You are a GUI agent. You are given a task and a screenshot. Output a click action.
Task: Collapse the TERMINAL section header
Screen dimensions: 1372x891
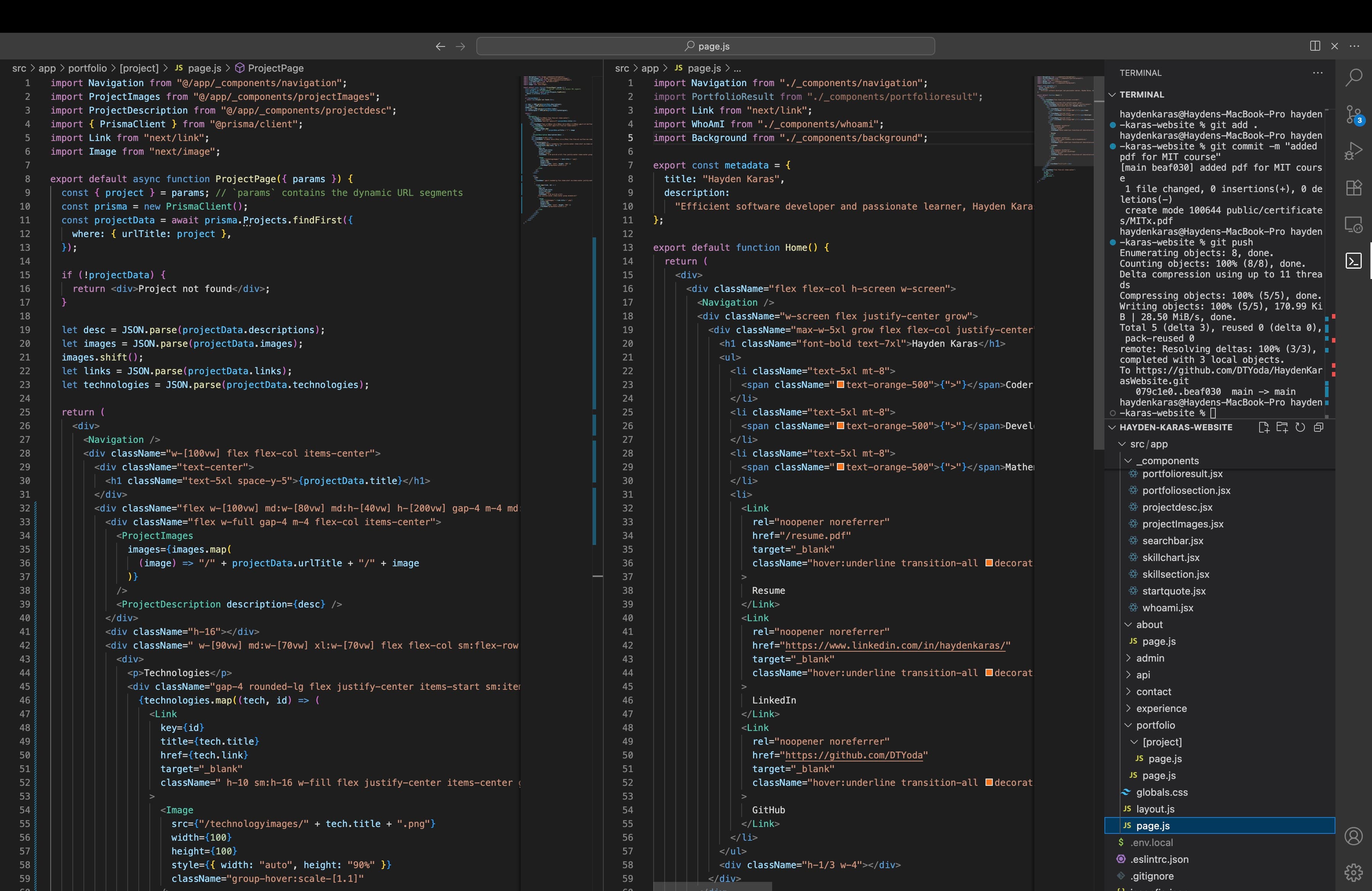point(1141,95)
